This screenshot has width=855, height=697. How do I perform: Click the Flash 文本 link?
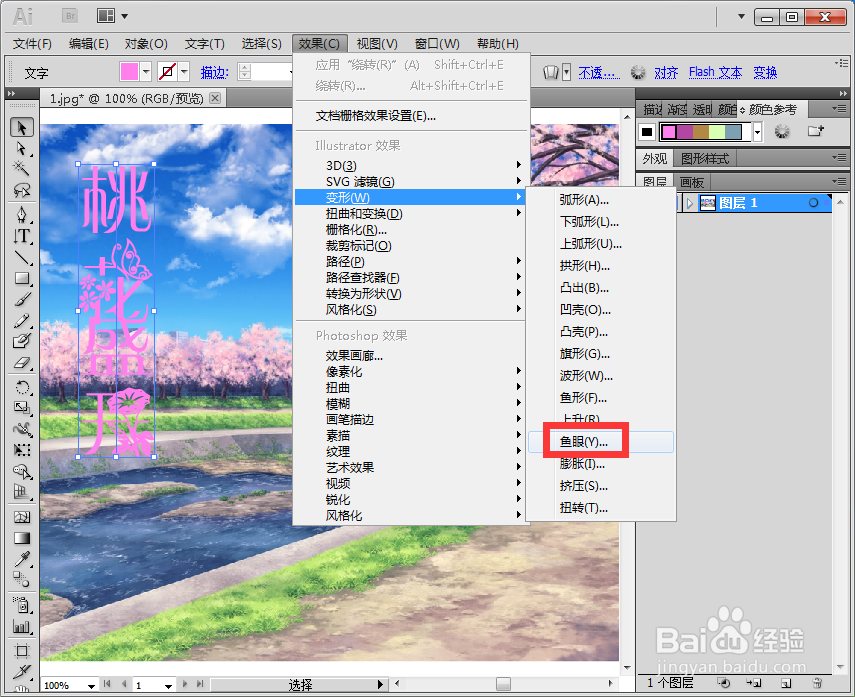(715, 72)
